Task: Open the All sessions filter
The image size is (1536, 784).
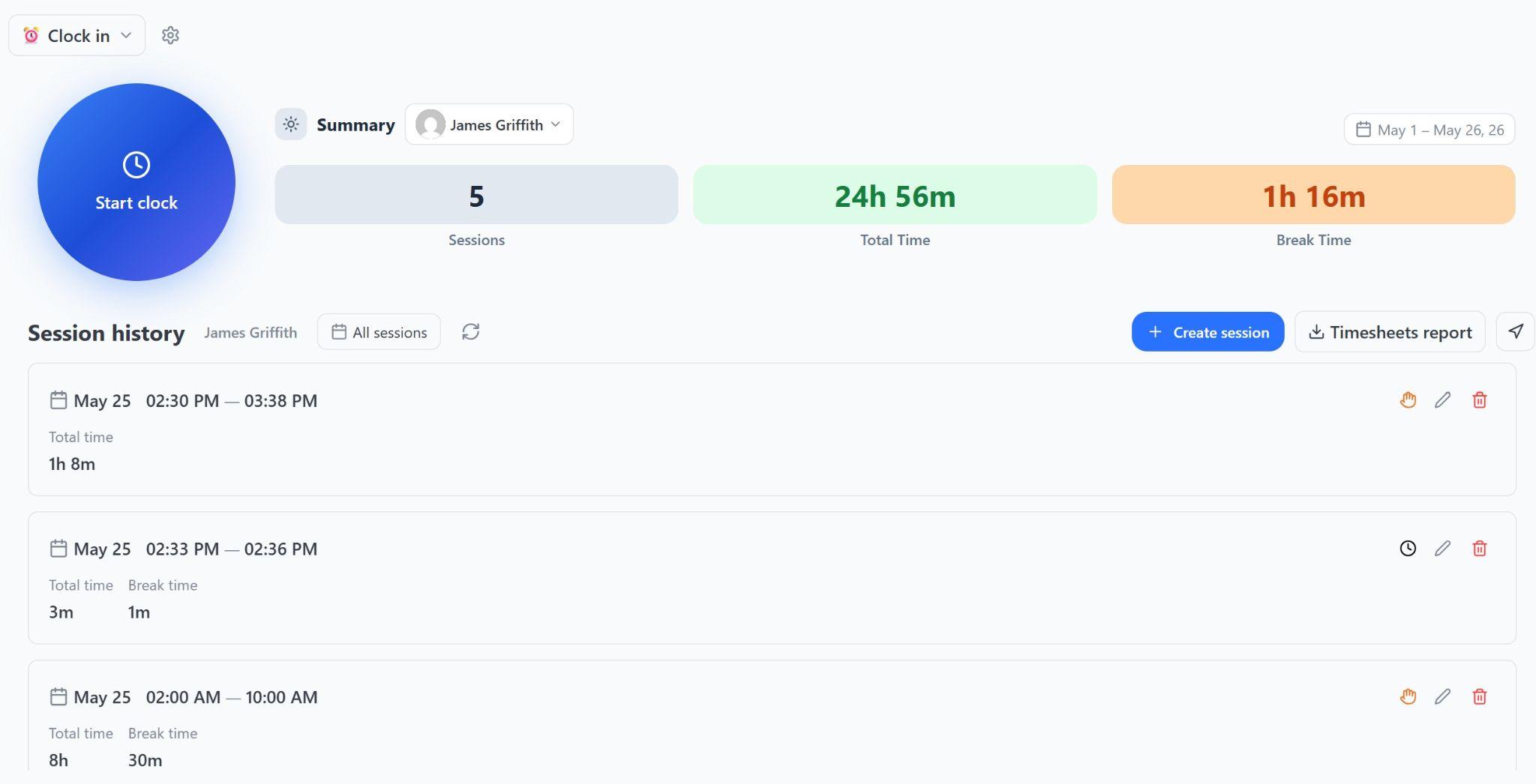Action: (379, 332)
